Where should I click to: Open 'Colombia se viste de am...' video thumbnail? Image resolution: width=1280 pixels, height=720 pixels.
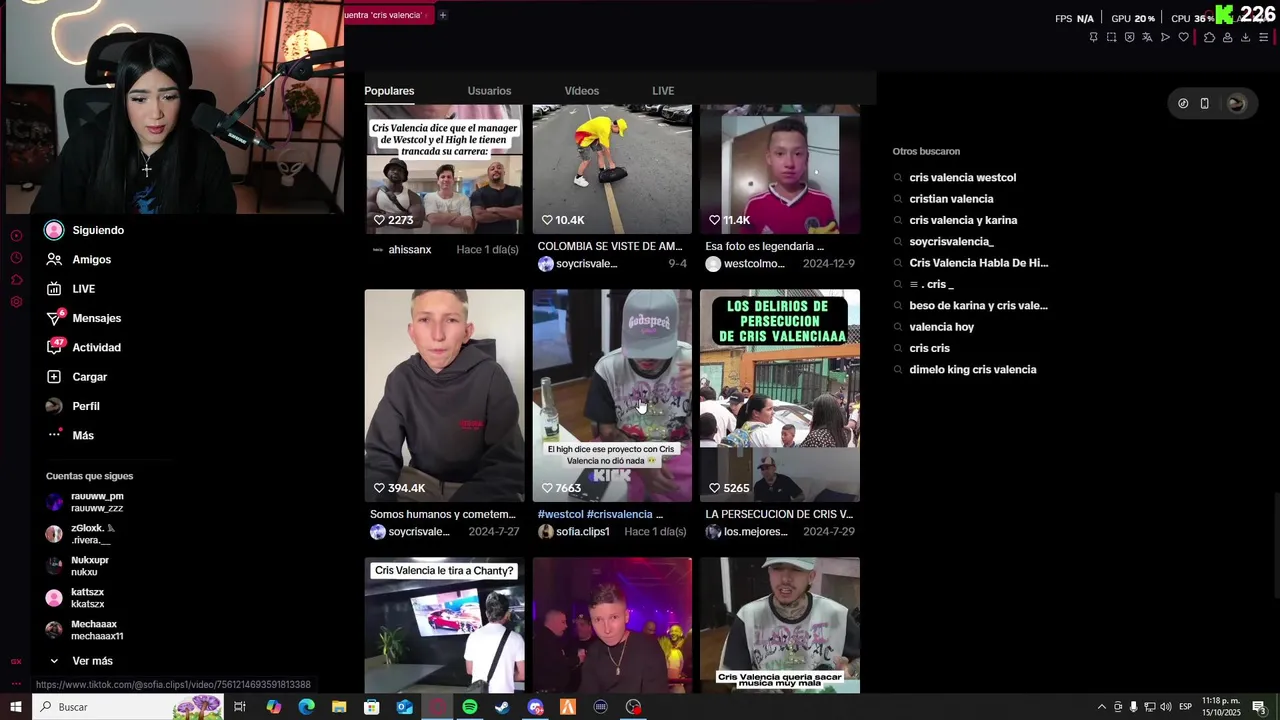coord(612,169)
